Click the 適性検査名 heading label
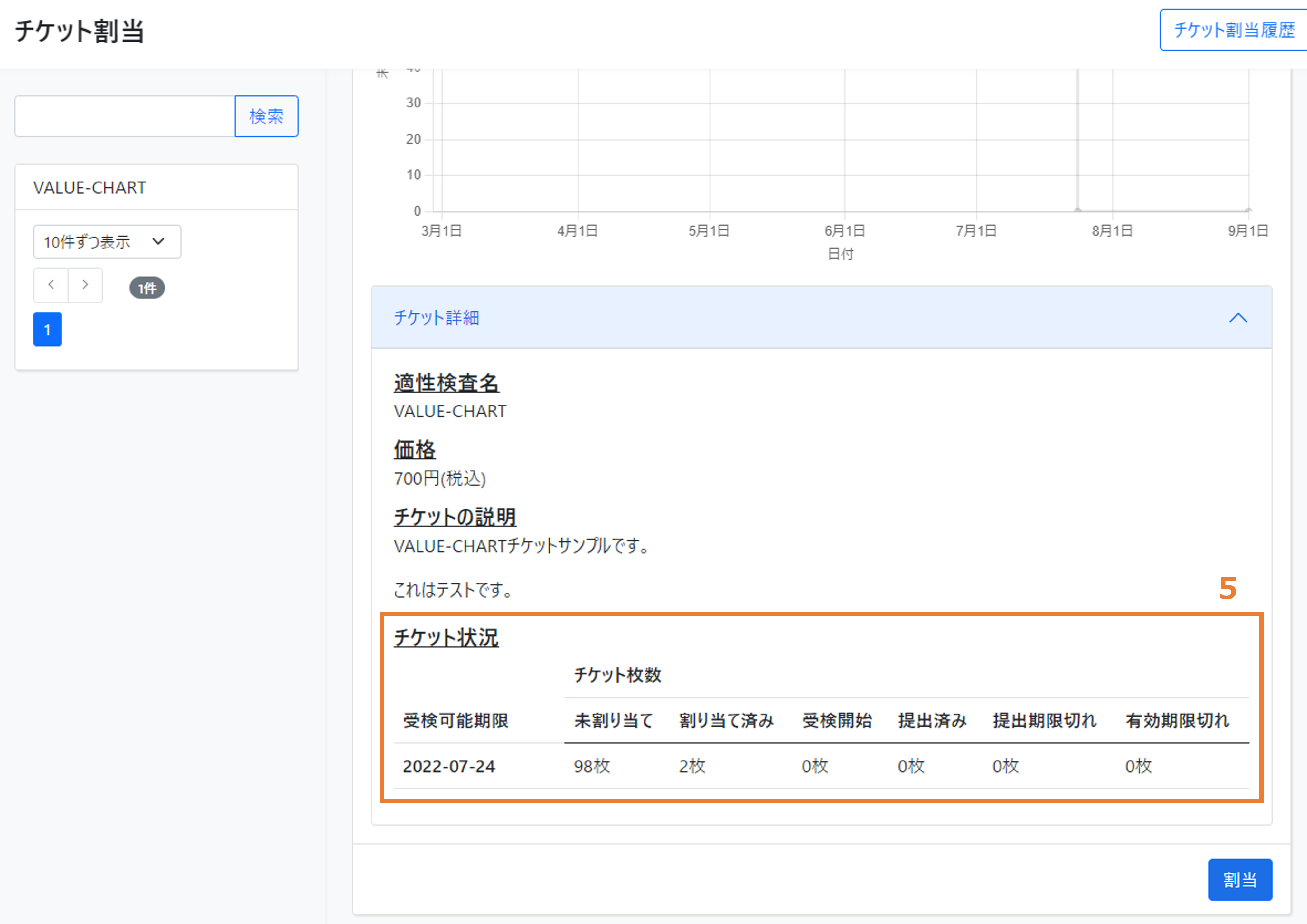The width and height of the screenshot is (1307, 924). 446,383
